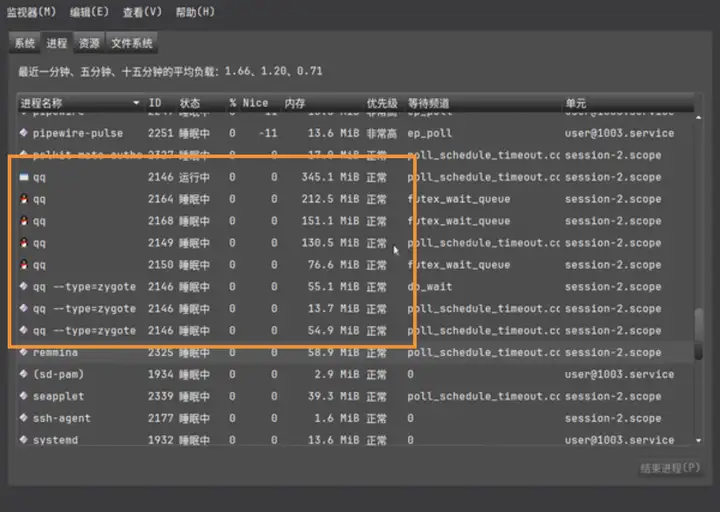Viewport: 720px width, 512px height.
Task: Select the systemd process name
Action: click(55, 440)
